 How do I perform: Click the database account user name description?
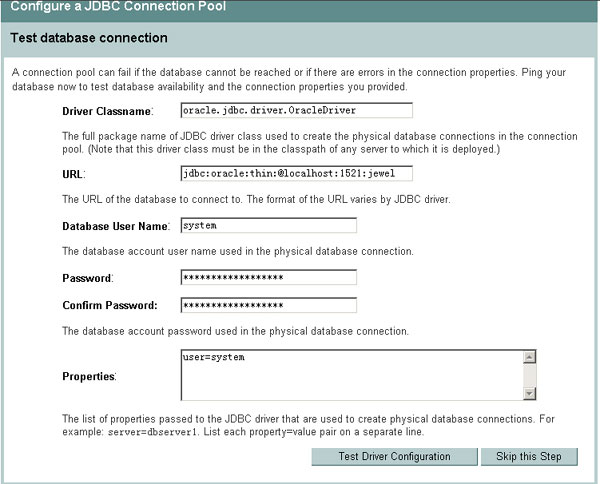click(238, 251)
